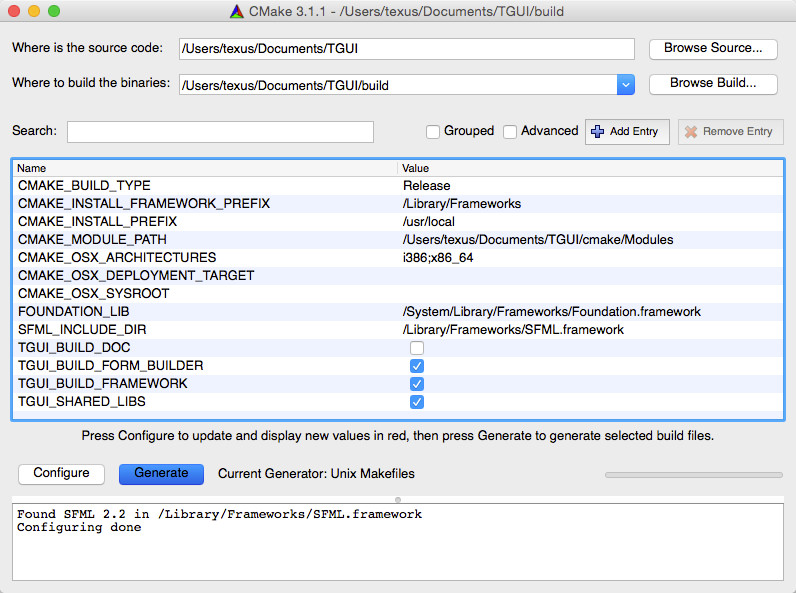This screenshot has width=796, height=593.
Task: Select the CMAKE_INSTALL_PREFIX entry
Action: pyautogui.click(x=97, y=222)
